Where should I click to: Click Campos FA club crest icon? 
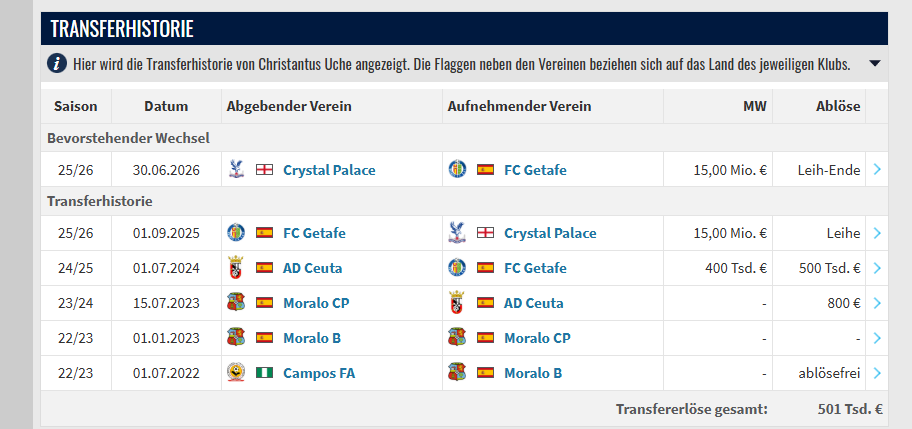[236, 373]
